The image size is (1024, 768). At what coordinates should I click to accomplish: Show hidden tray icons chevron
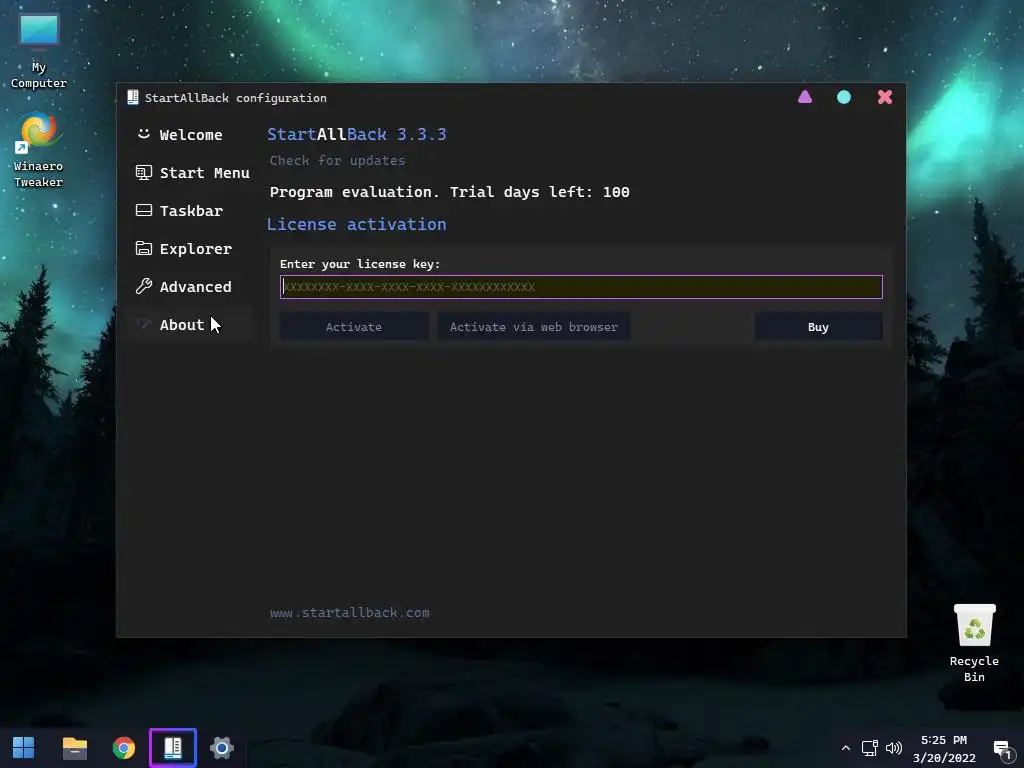point(846,748)
